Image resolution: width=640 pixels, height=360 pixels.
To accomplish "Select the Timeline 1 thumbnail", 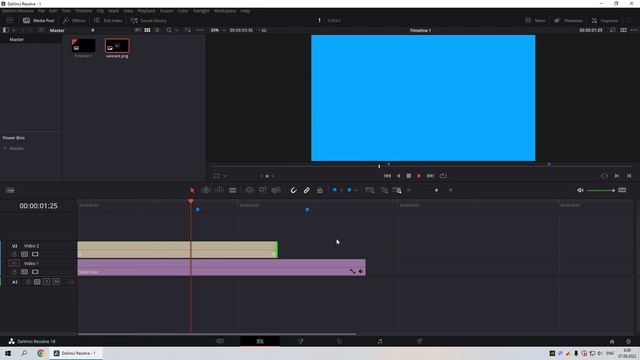I will click(84, 46).
